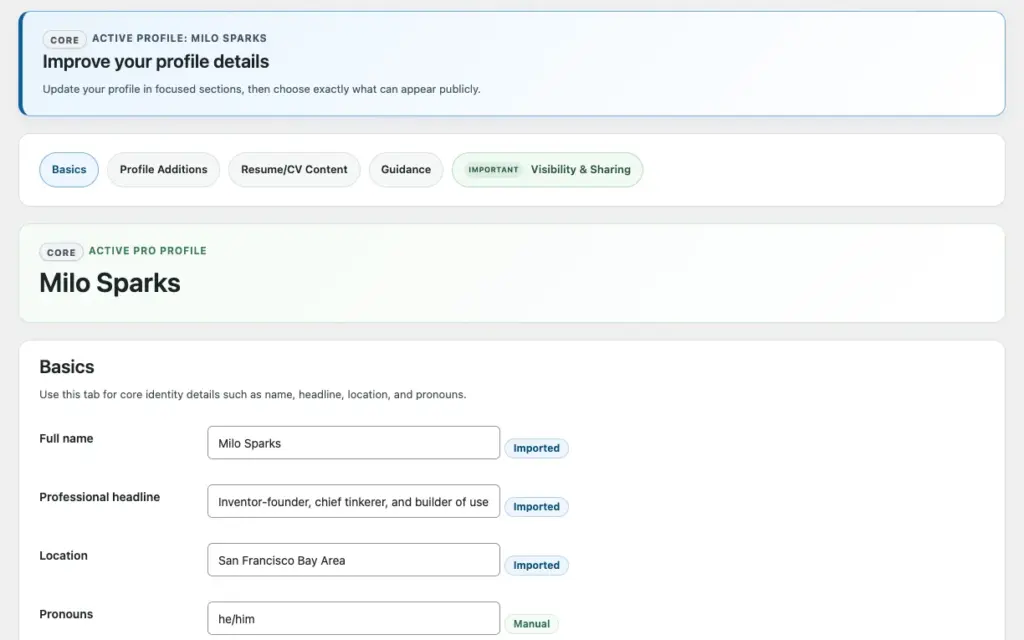Click the "Update your profile in focused sections" description
The height and width of the screenshot is (640, 1024).
(x=261, y=89)
